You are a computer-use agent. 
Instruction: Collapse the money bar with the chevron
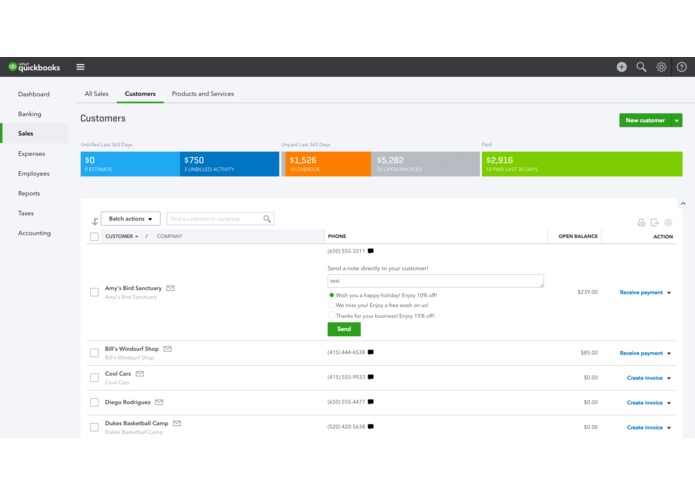tap(683, 203)
